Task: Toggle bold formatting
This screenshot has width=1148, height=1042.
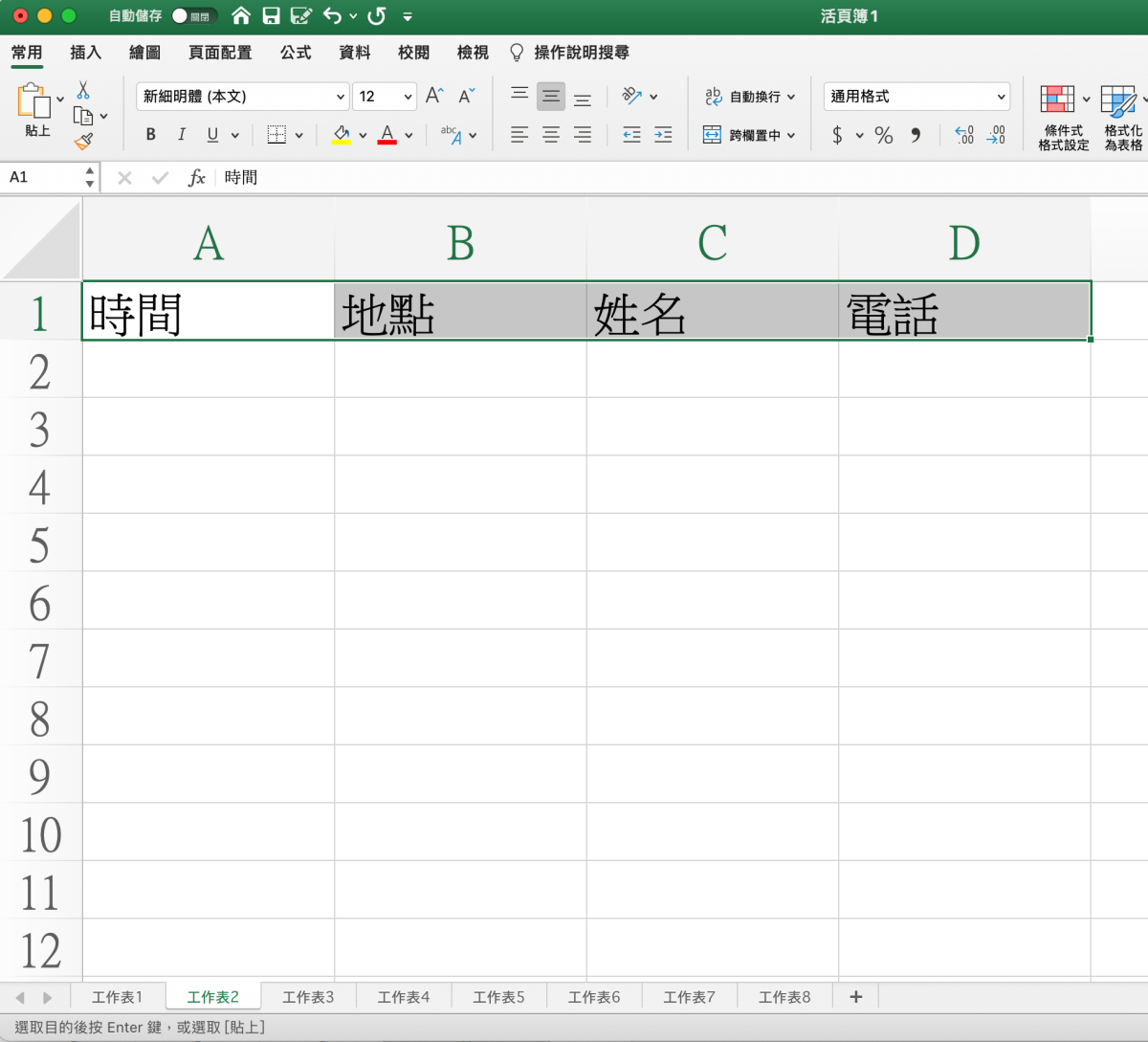Action: pyautogui.click(x=150, y=135)
